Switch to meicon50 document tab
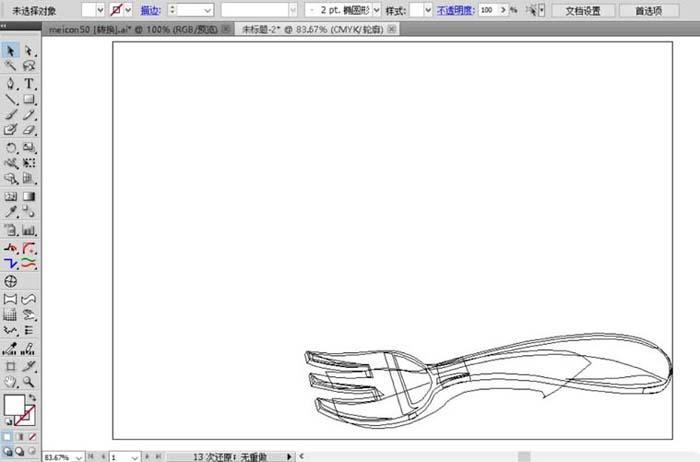This screenshot has width=700, height=462. [117, 30]
